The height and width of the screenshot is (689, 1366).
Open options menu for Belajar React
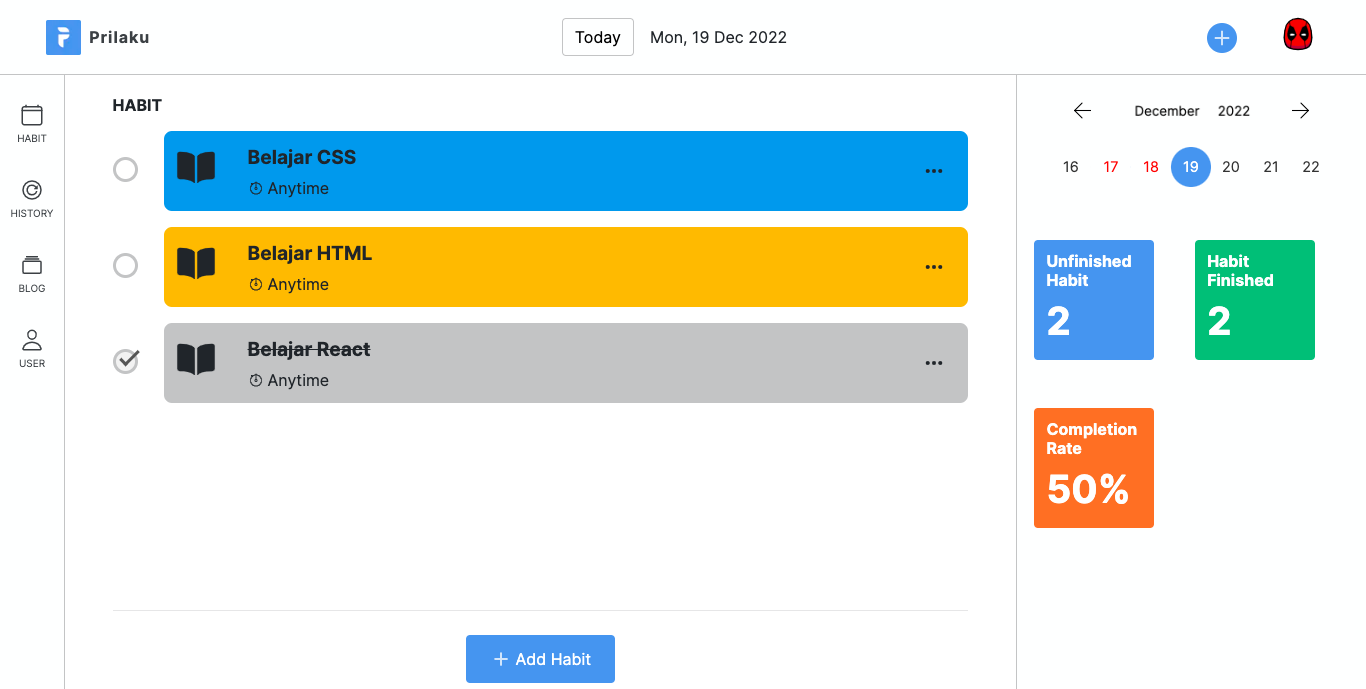click(934, 363)
